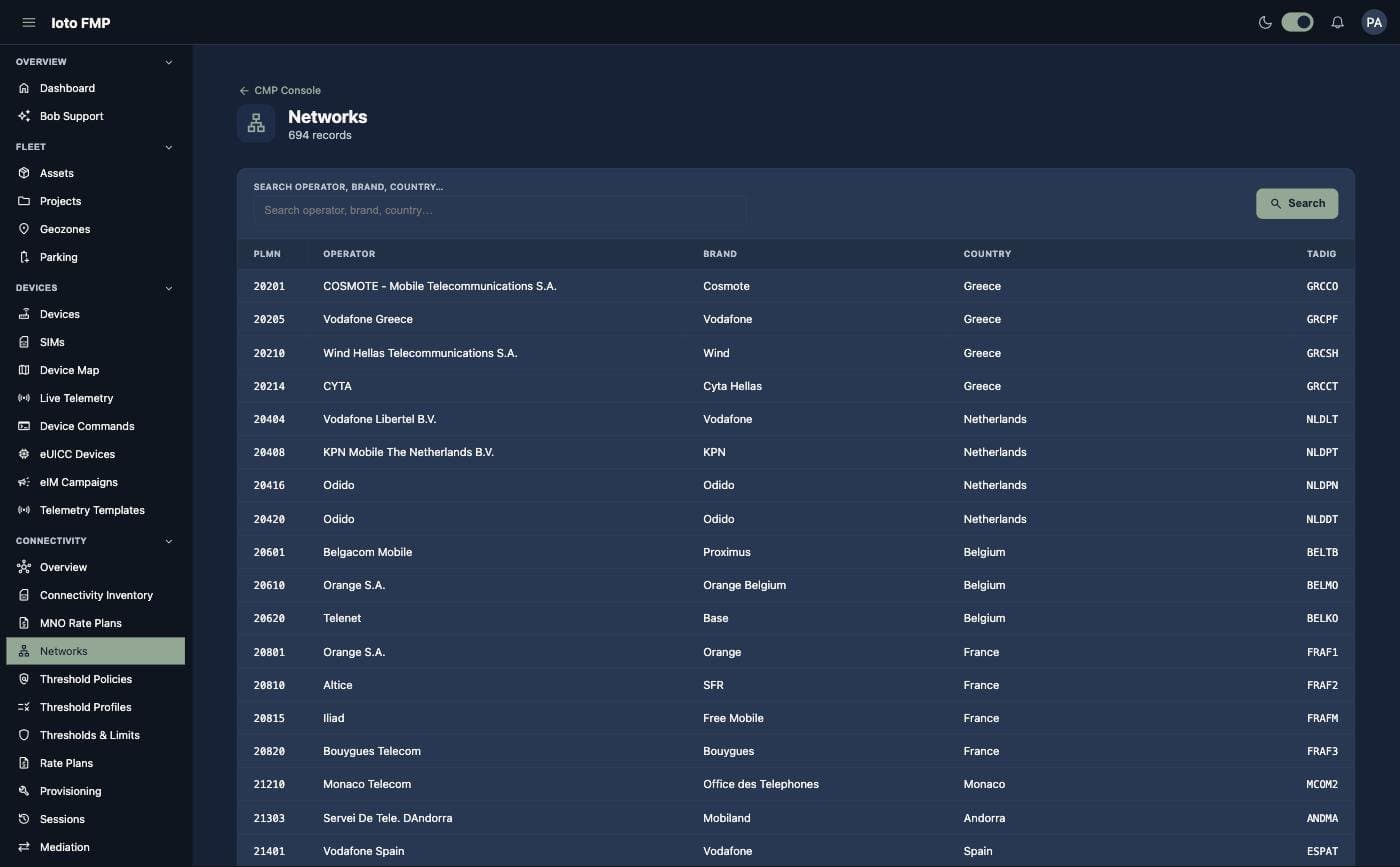This screenshot has width=1400, height=867.
Task: Click Bouygues Telecom operator
Action: click(372, 751)
